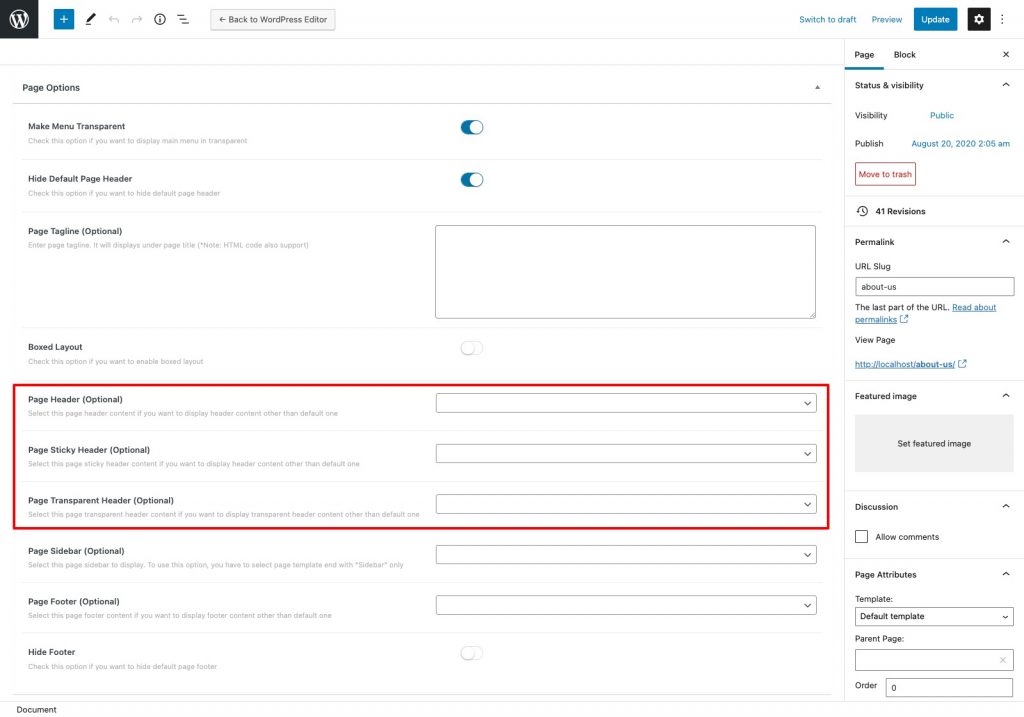The height and width of the screenshot is (717, 1024).
Task: Collapse the Status & visibility section
Action: point(1005,85)
